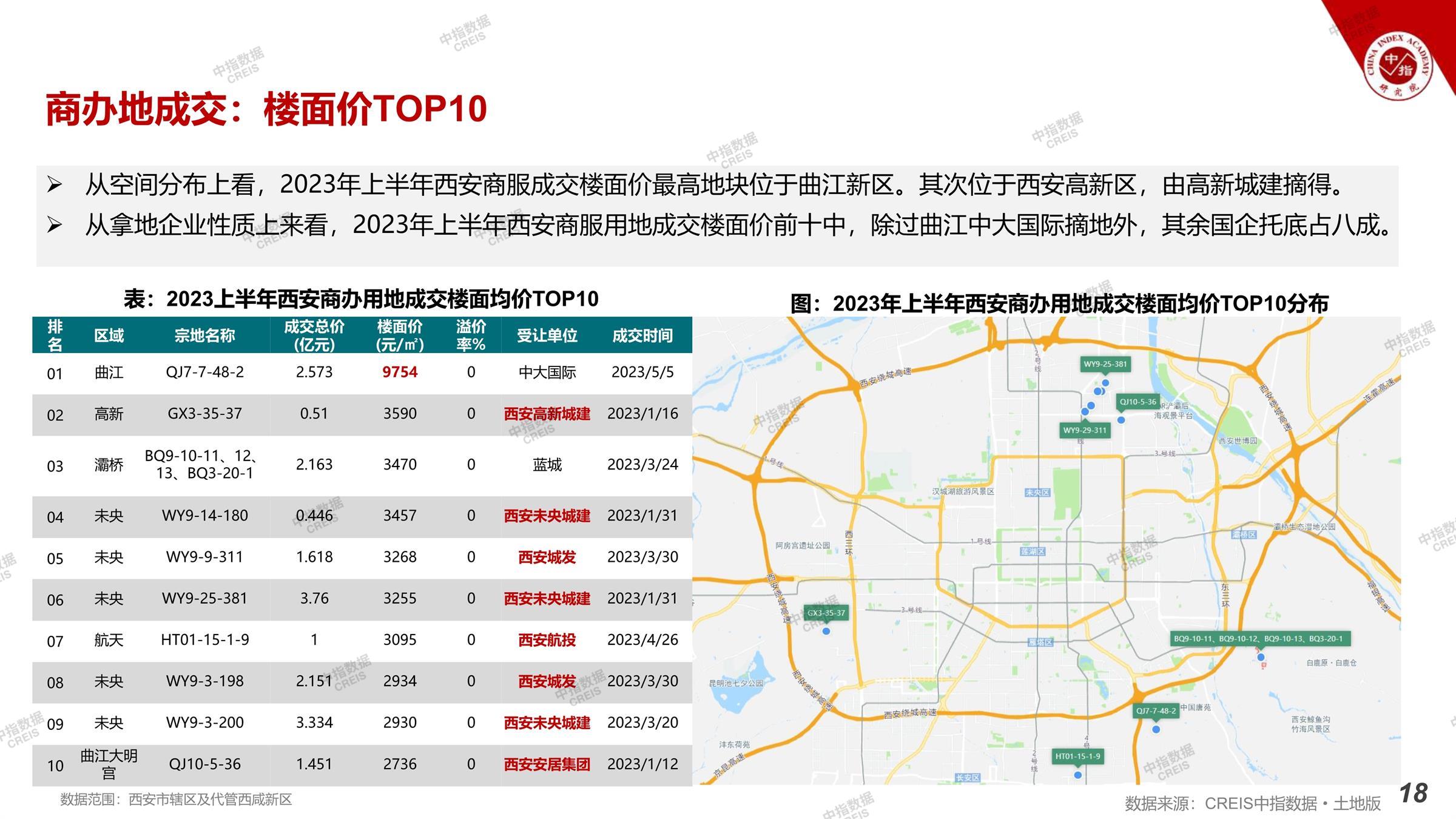The image size is (1456, 819).
Task: Click the WY9-29-311 green map tag
Action: pos(1085,431)
